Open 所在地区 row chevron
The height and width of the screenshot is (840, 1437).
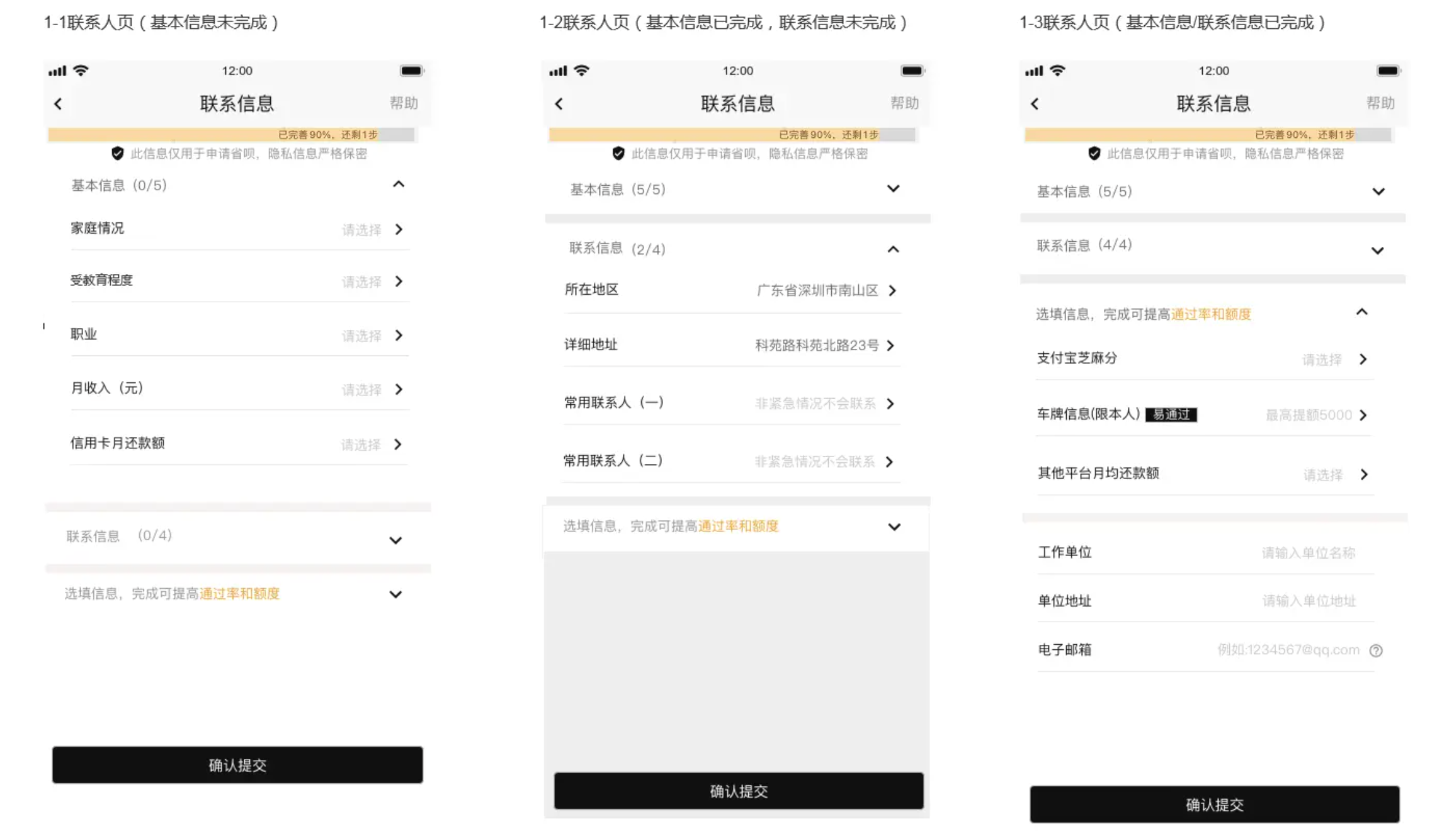coord(892,290)
